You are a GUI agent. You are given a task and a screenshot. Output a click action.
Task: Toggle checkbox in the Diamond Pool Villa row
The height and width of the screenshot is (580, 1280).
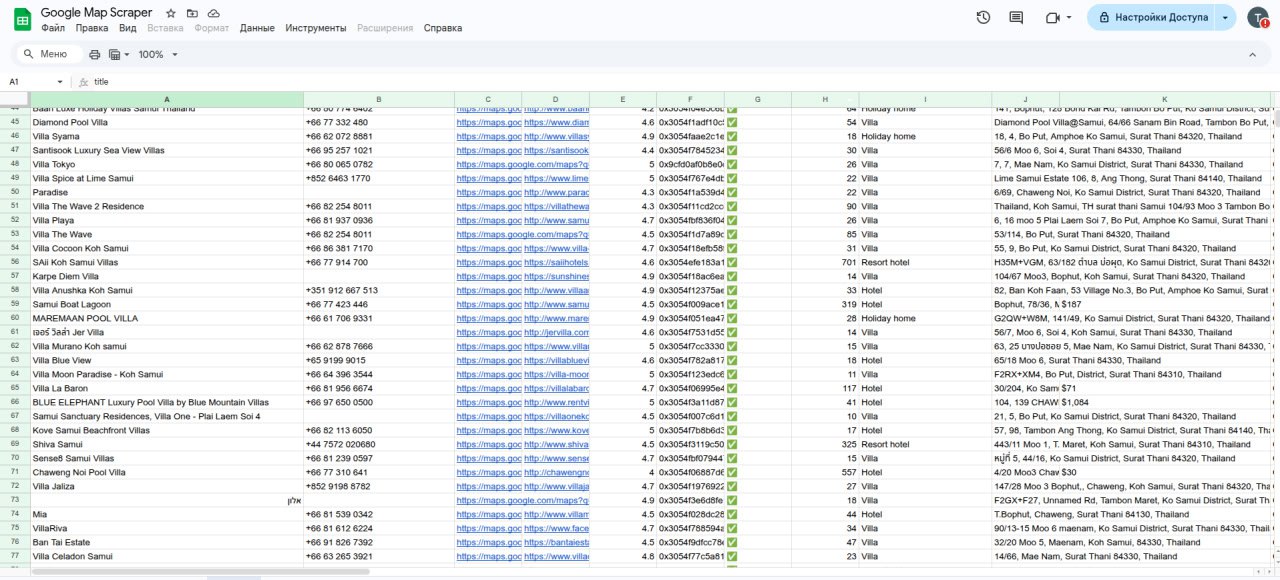(732, 122)
